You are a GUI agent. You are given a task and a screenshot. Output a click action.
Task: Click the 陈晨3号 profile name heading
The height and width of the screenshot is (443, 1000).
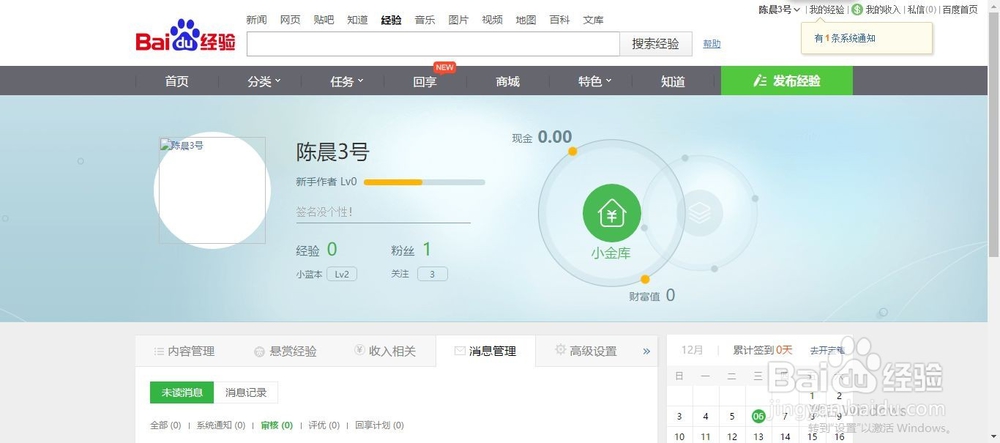click(x=332, y=152)
